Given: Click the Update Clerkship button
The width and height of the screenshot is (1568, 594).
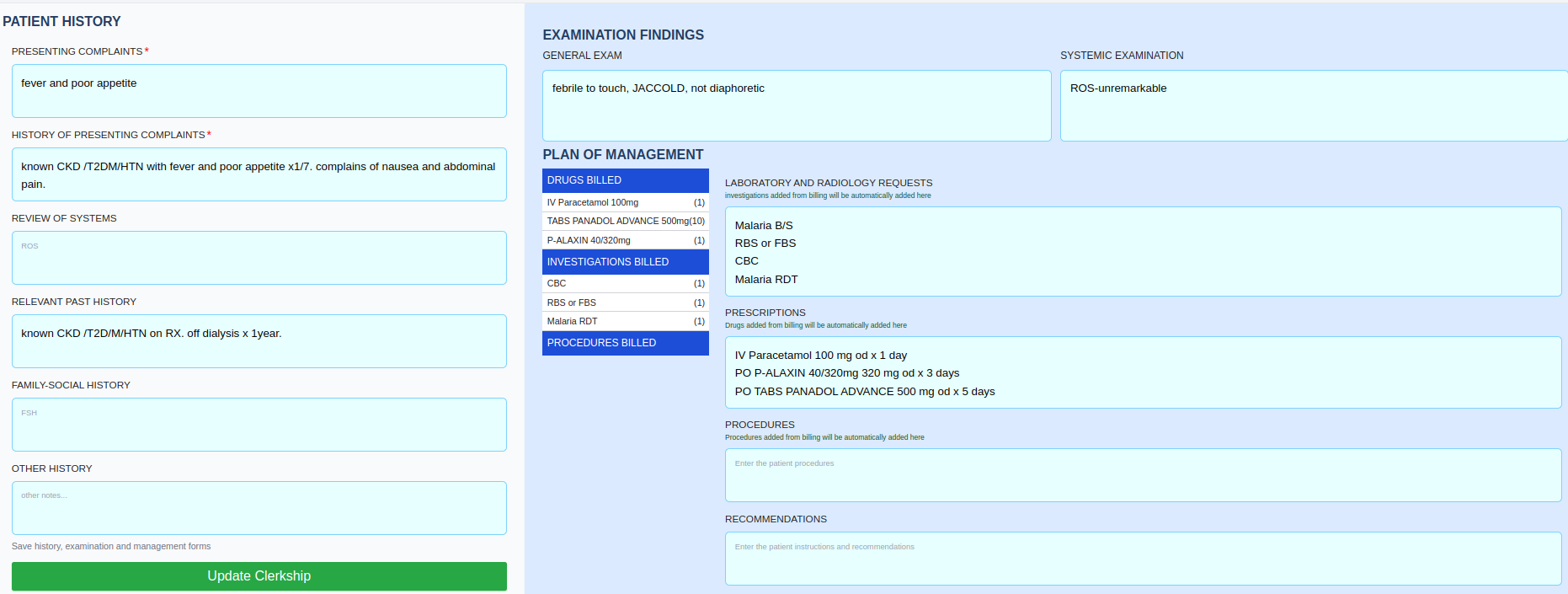Looking at the screenshot, I should tap(259, 576).
